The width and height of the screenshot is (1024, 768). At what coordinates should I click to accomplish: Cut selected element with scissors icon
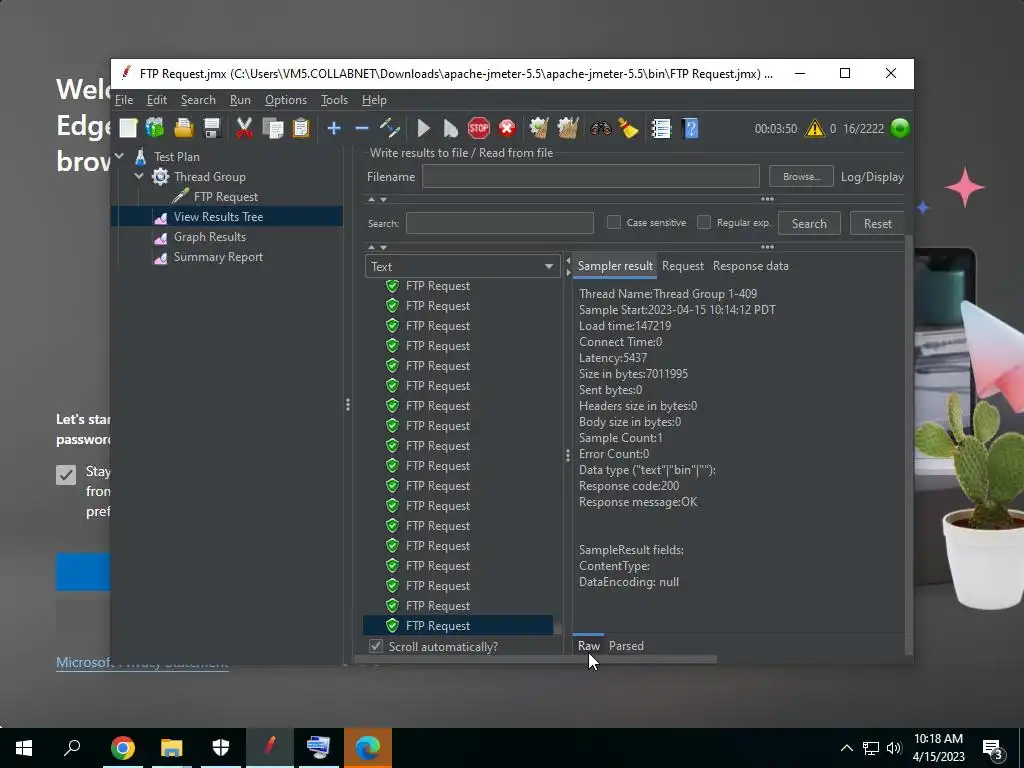click(244, 128)
